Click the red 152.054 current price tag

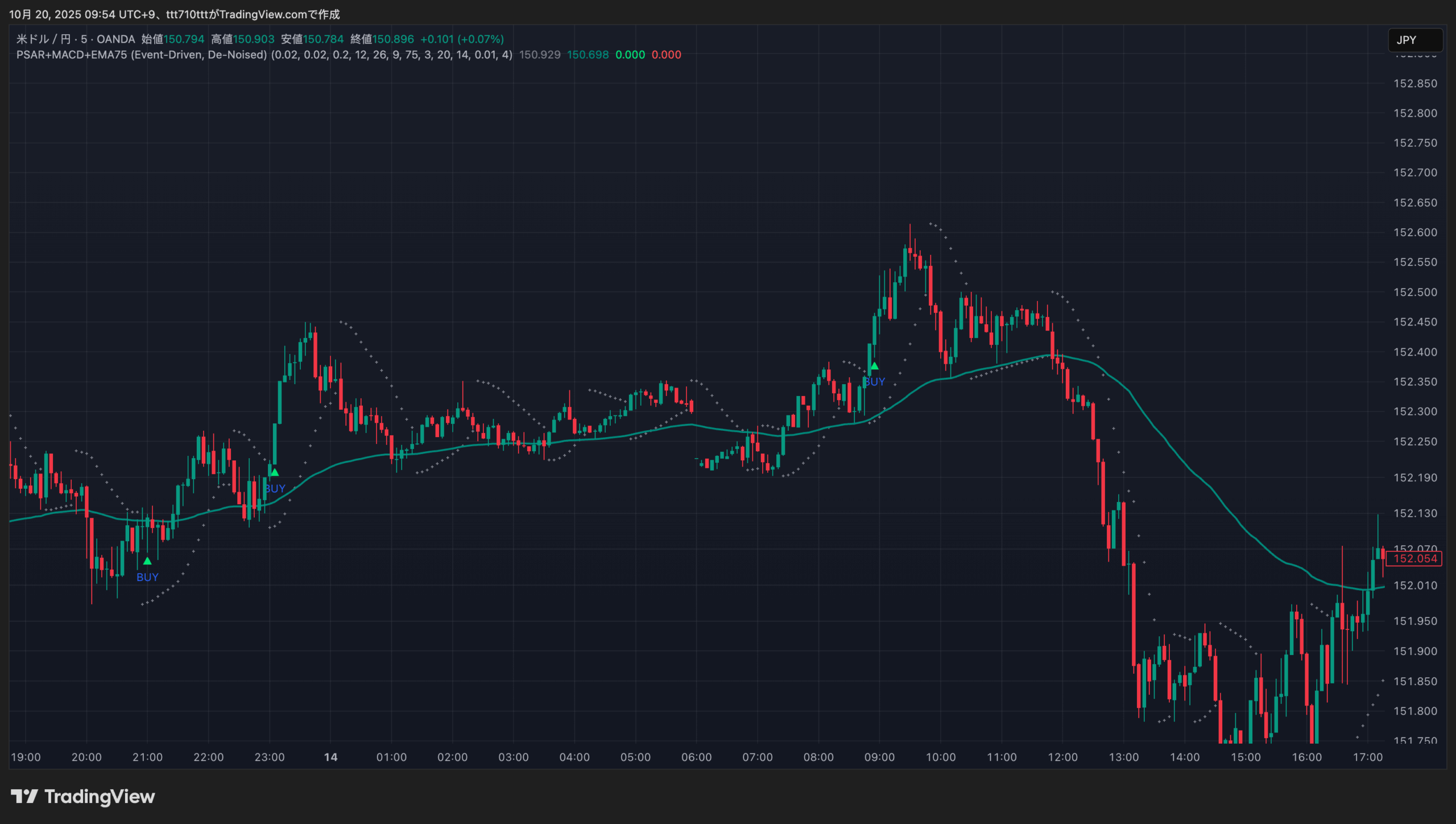tap(1415, 559)
